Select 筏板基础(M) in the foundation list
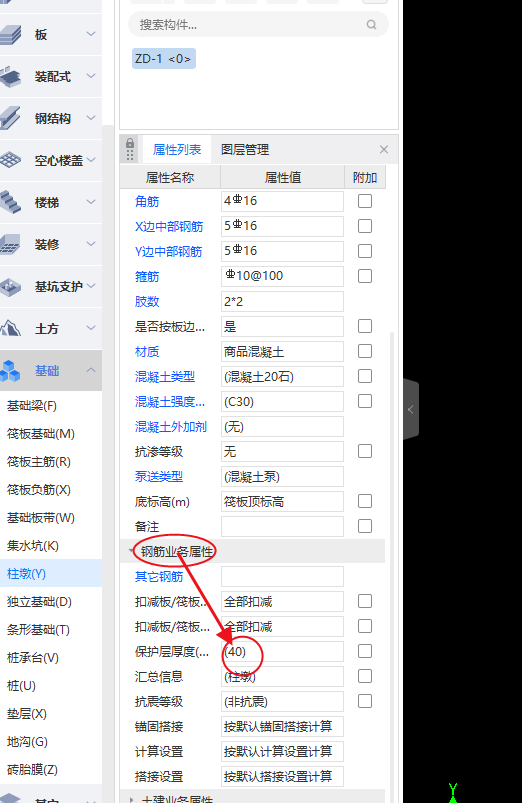This screenshot has height=803, width=522. pyautogui.click(x=40, y=434)
